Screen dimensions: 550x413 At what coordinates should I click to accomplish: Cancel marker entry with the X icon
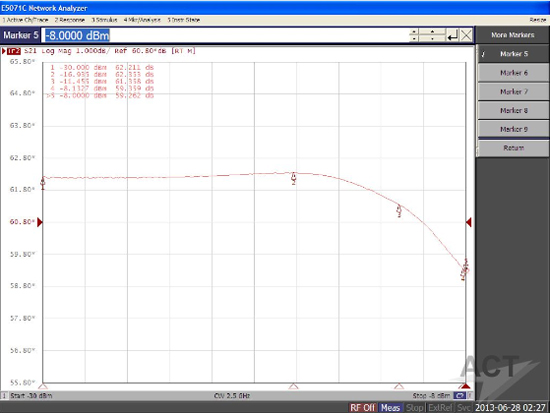coord(466,35)
